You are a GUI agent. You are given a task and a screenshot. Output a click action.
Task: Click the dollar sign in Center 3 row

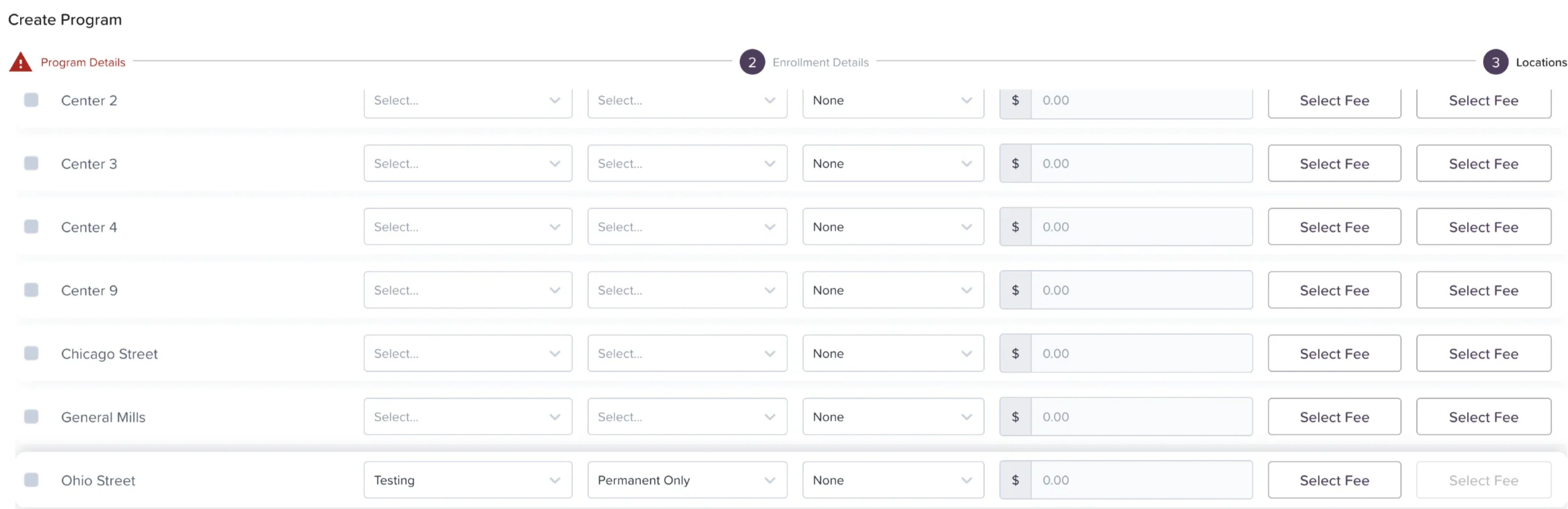[x=1015, y=163]
